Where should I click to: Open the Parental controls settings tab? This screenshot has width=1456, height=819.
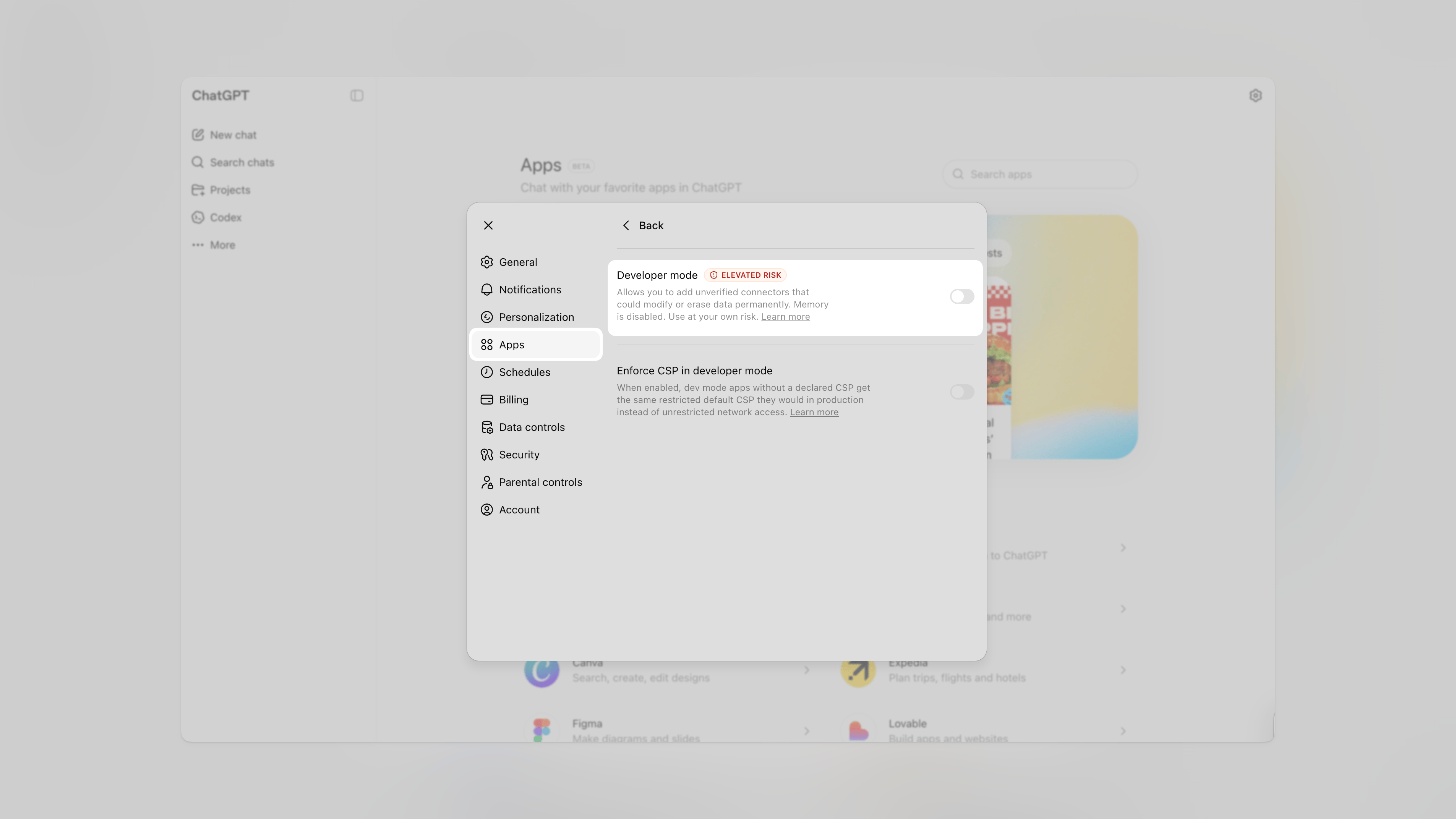(x=536, y=482)
